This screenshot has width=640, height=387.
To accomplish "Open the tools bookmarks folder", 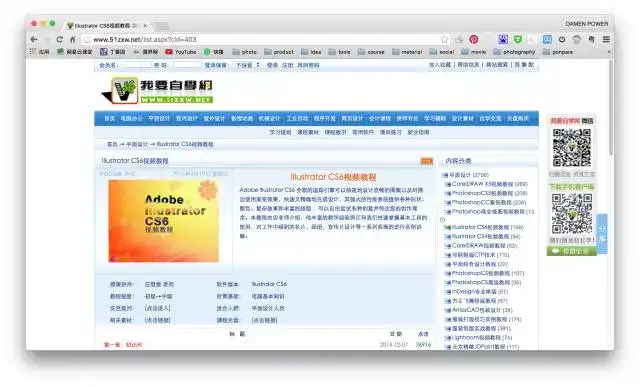I will click(x=340, y=52).
